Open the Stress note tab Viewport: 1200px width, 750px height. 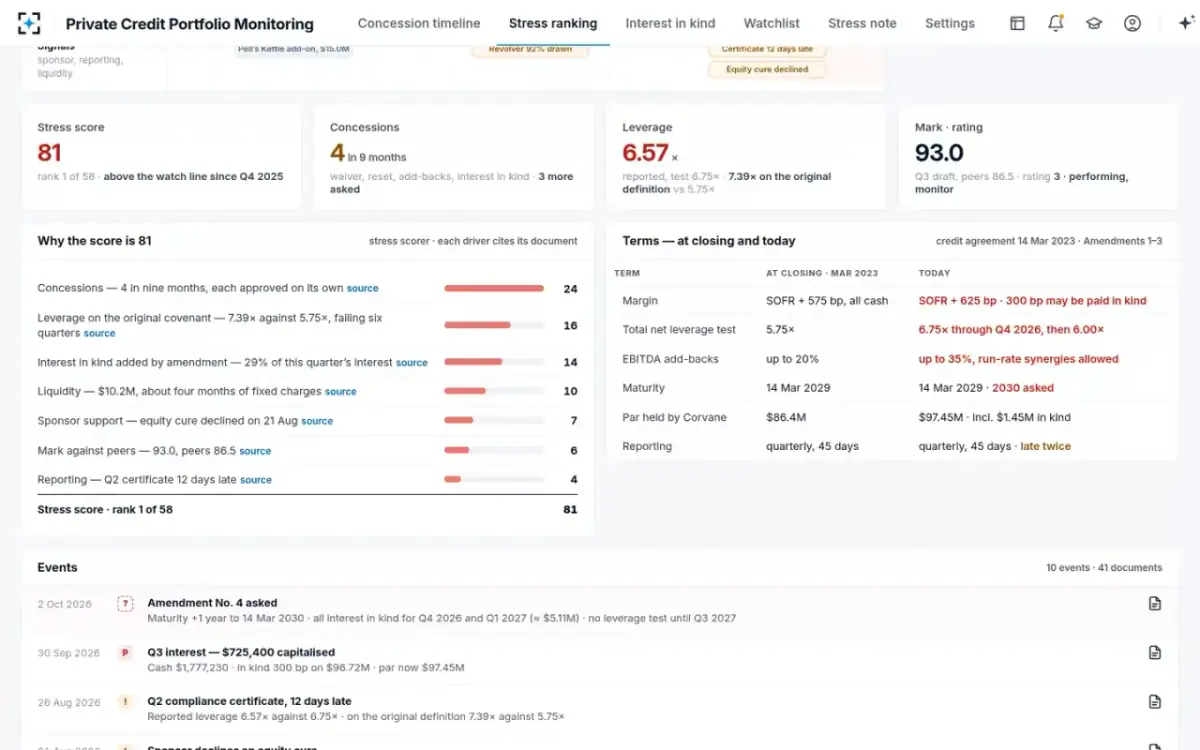click(862, 23)
